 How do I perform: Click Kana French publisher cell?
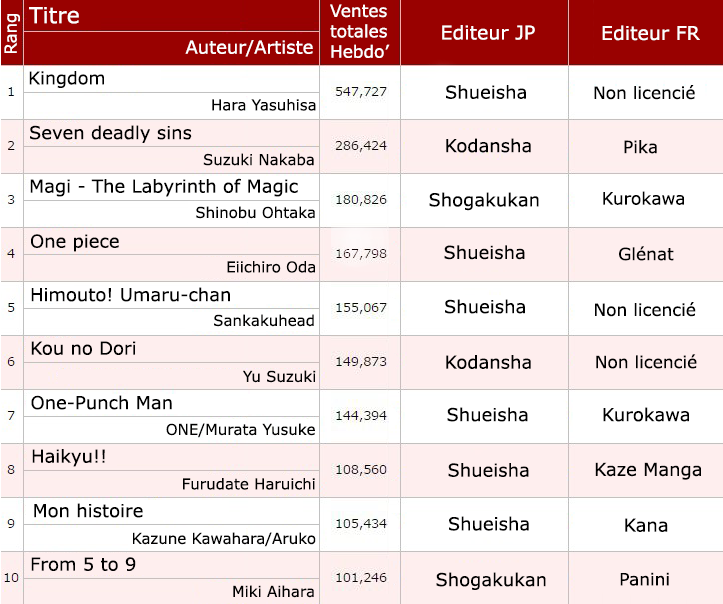[646, 525]
